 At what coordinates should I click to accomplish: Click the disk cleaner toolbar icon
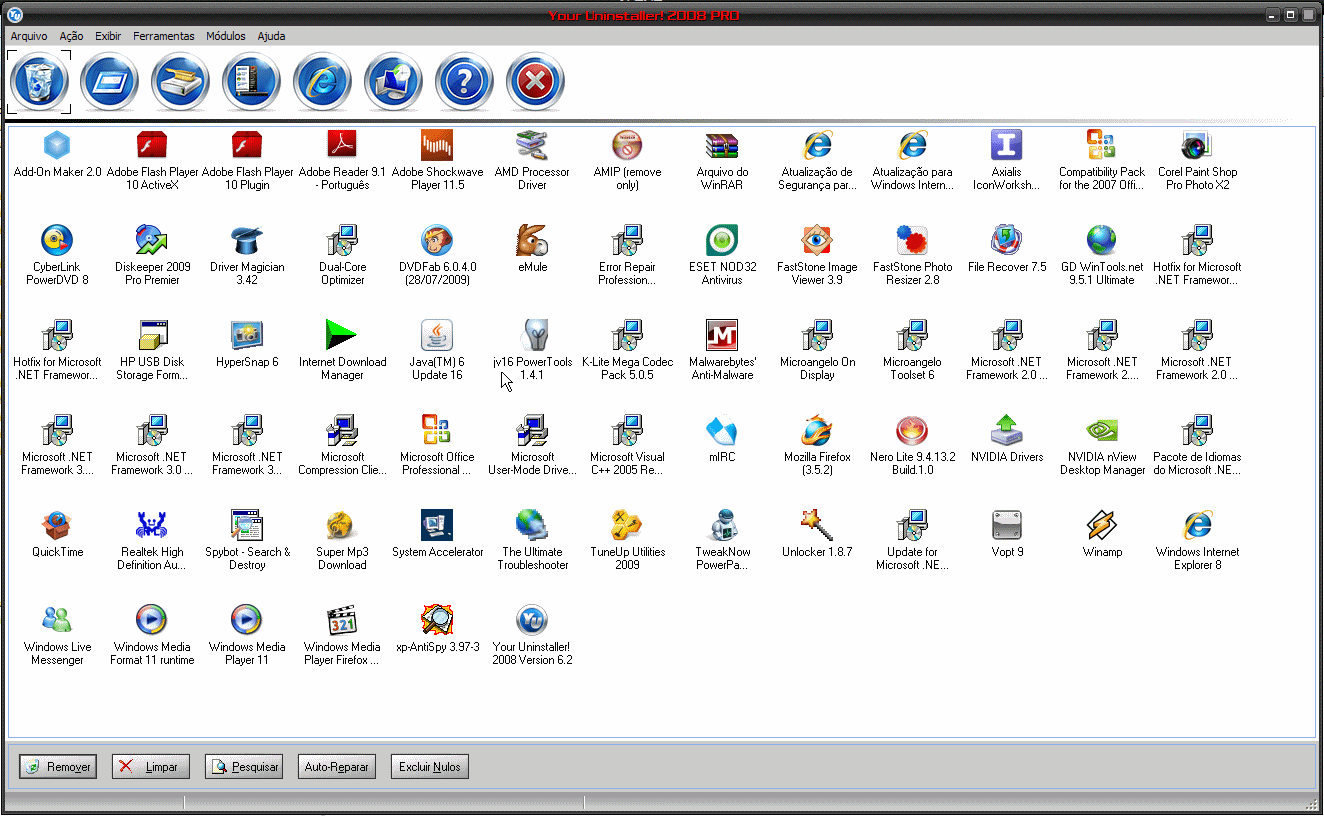pos(181,82)
